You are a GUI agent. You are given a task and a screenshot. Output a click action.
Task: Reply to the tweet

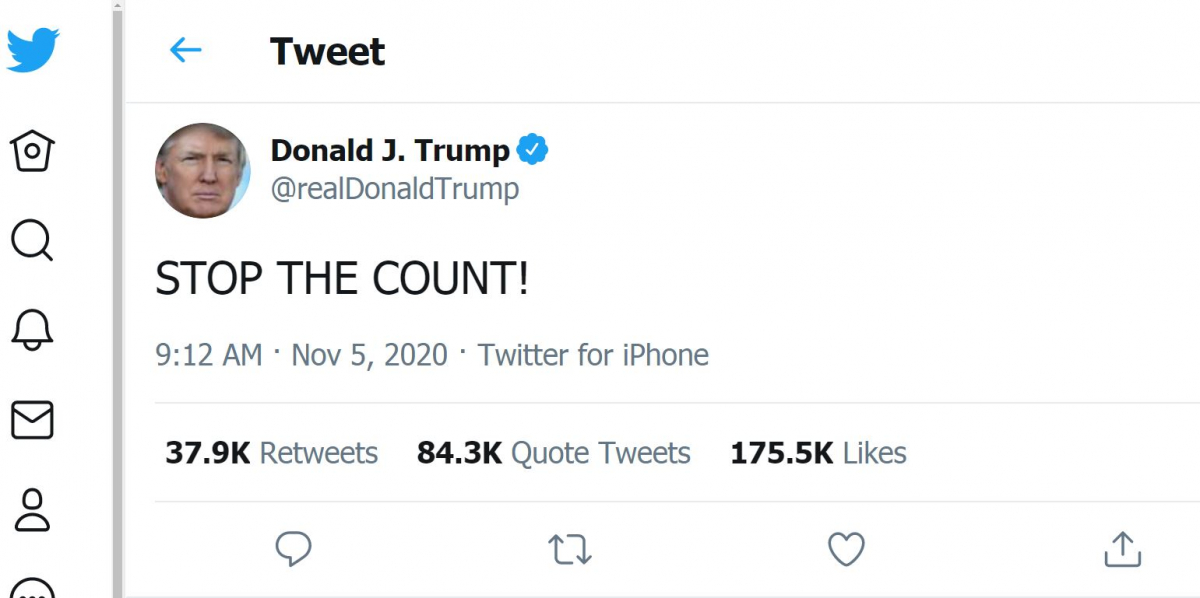coord(293,548)
